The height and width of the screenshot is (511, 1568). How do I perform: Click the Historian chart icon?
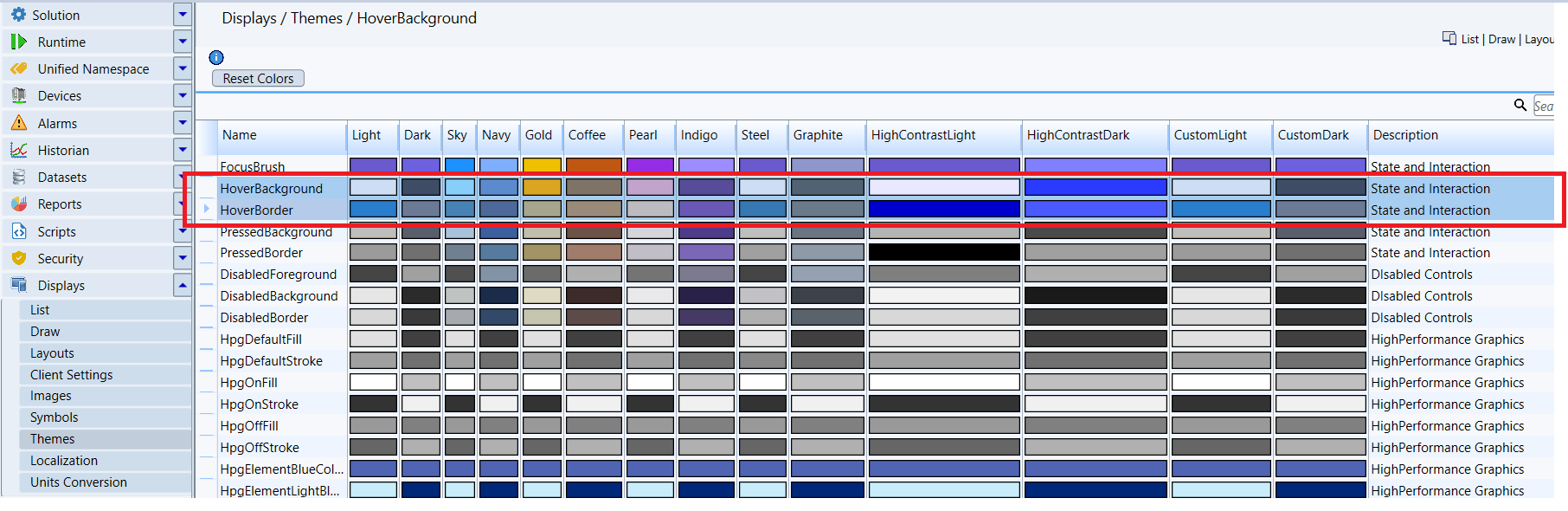coord(18,150)
